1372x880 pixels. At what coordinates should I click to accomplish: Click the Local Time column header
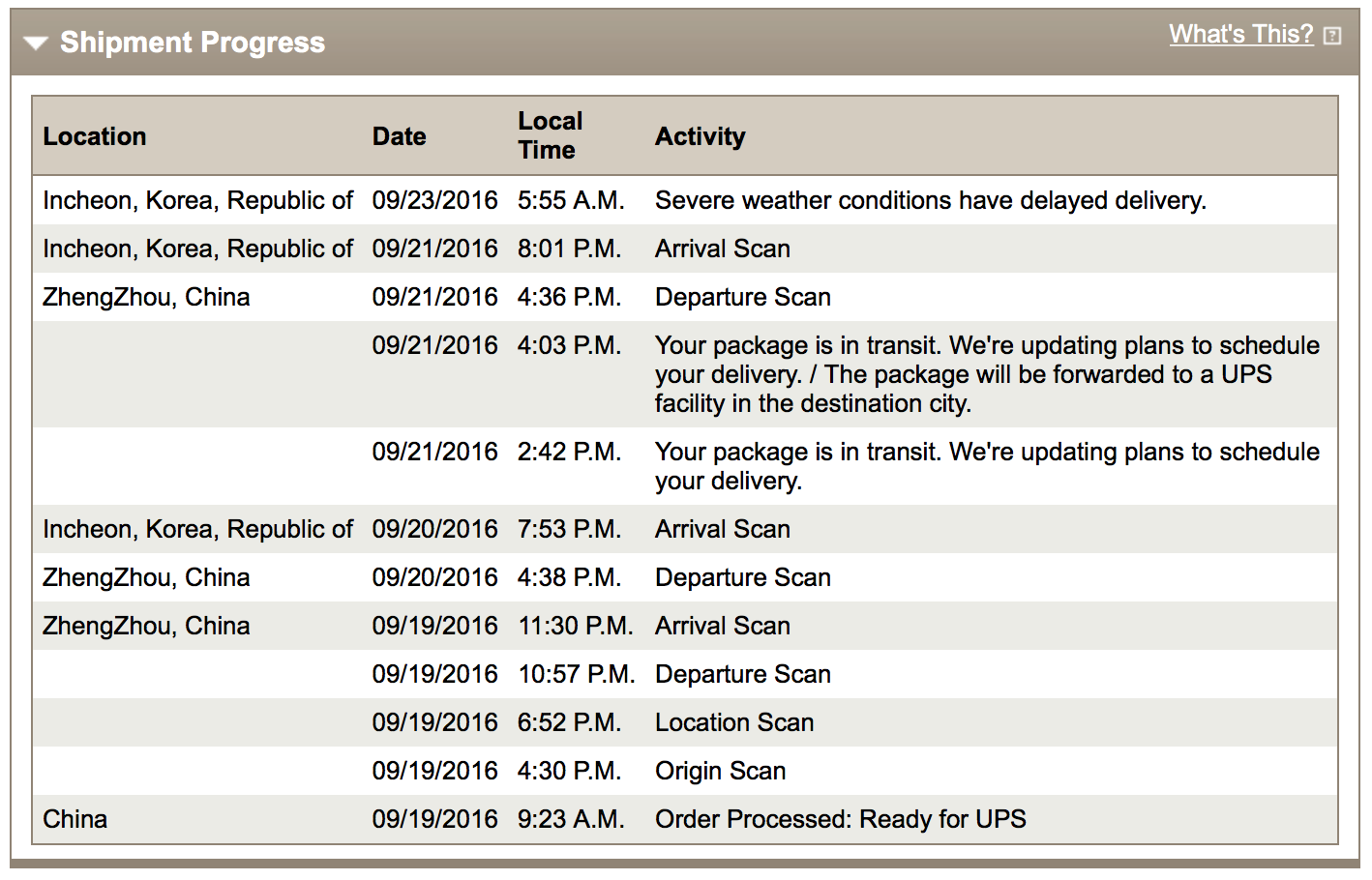click(550, 135)
